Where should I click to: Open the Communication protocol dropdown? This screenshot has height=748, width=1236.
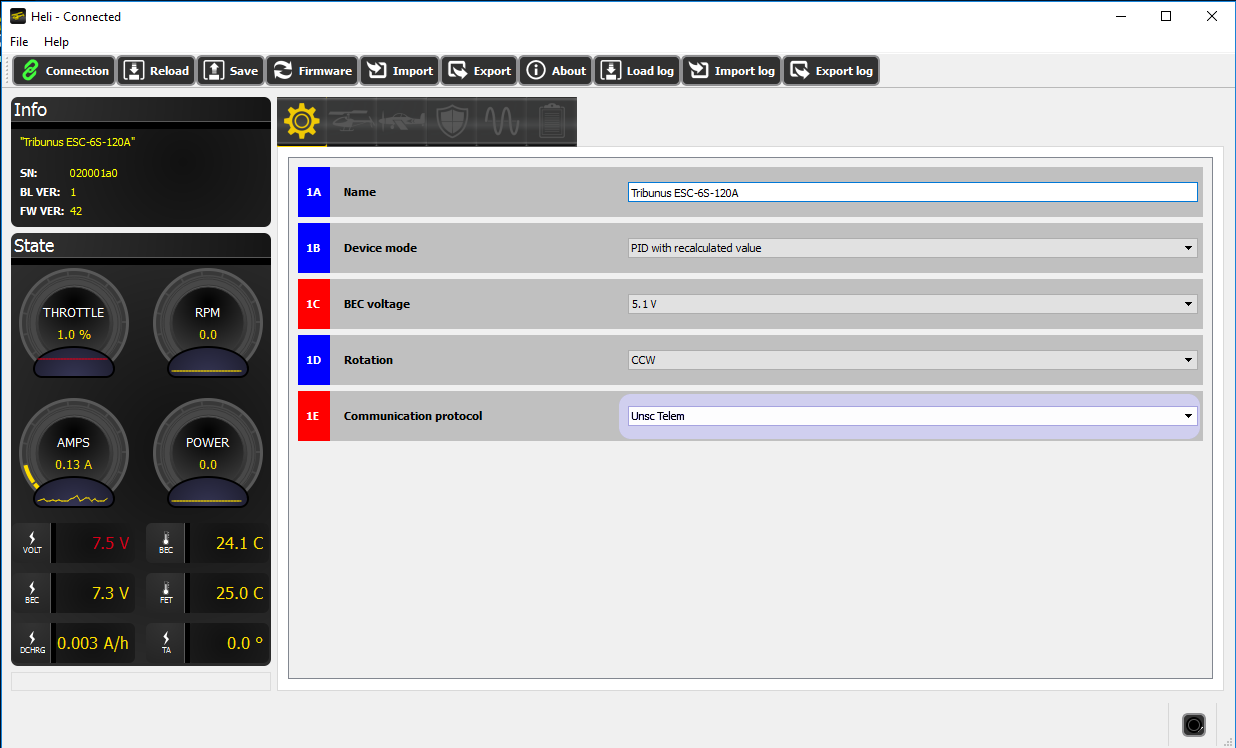pos(911,416)
